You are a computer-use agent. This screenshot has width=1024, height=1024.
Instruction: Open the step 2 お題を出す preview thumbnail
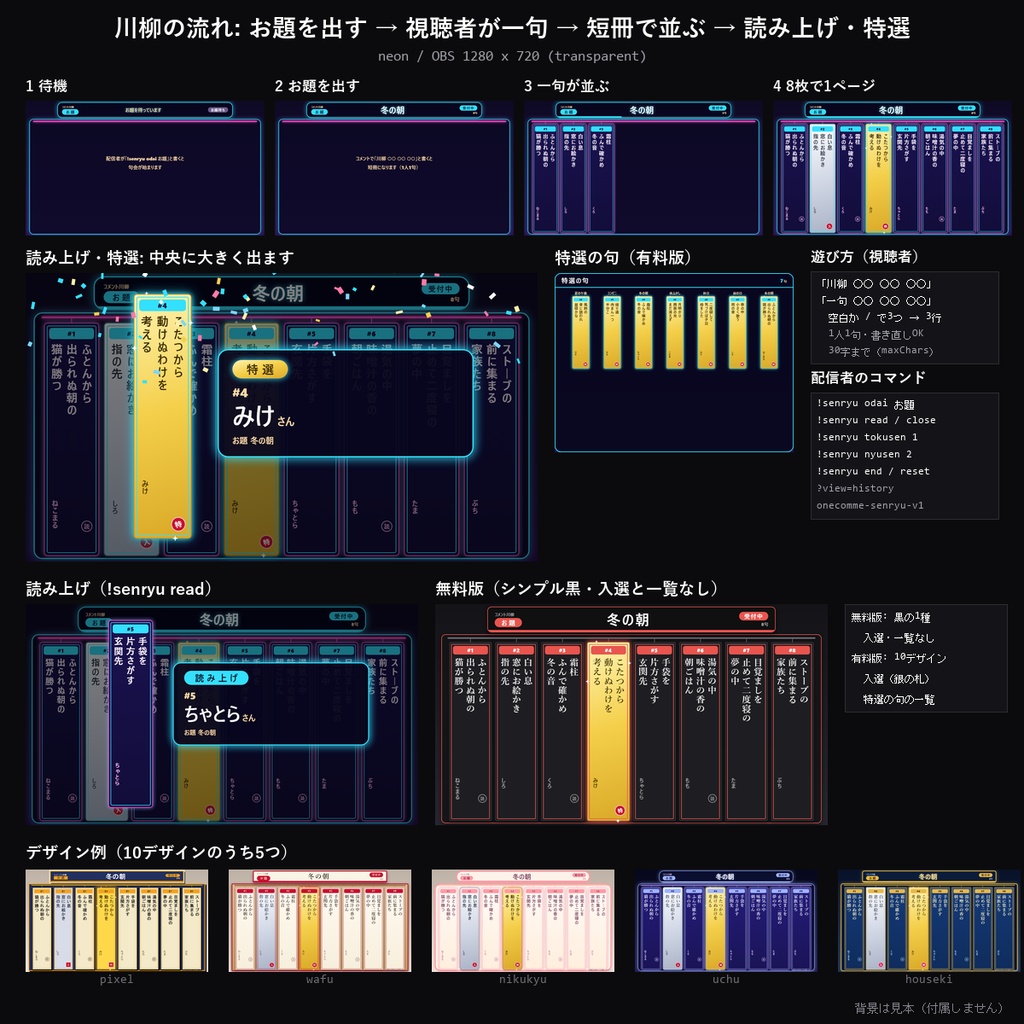tap(394, 168)
